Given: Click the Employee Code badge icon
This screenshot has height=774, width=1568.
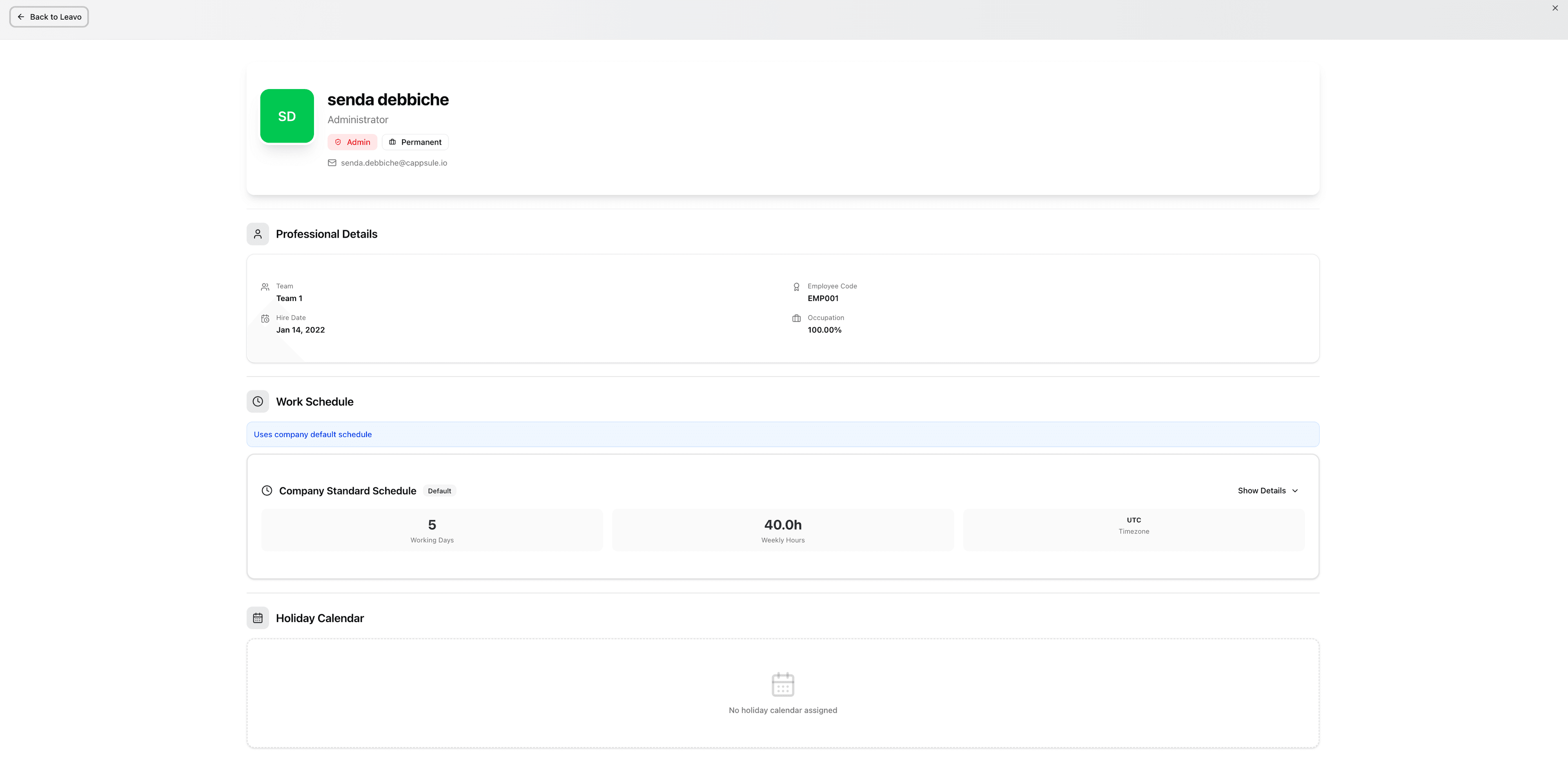Looking at the screenshot, I should (x=796, y=287).
